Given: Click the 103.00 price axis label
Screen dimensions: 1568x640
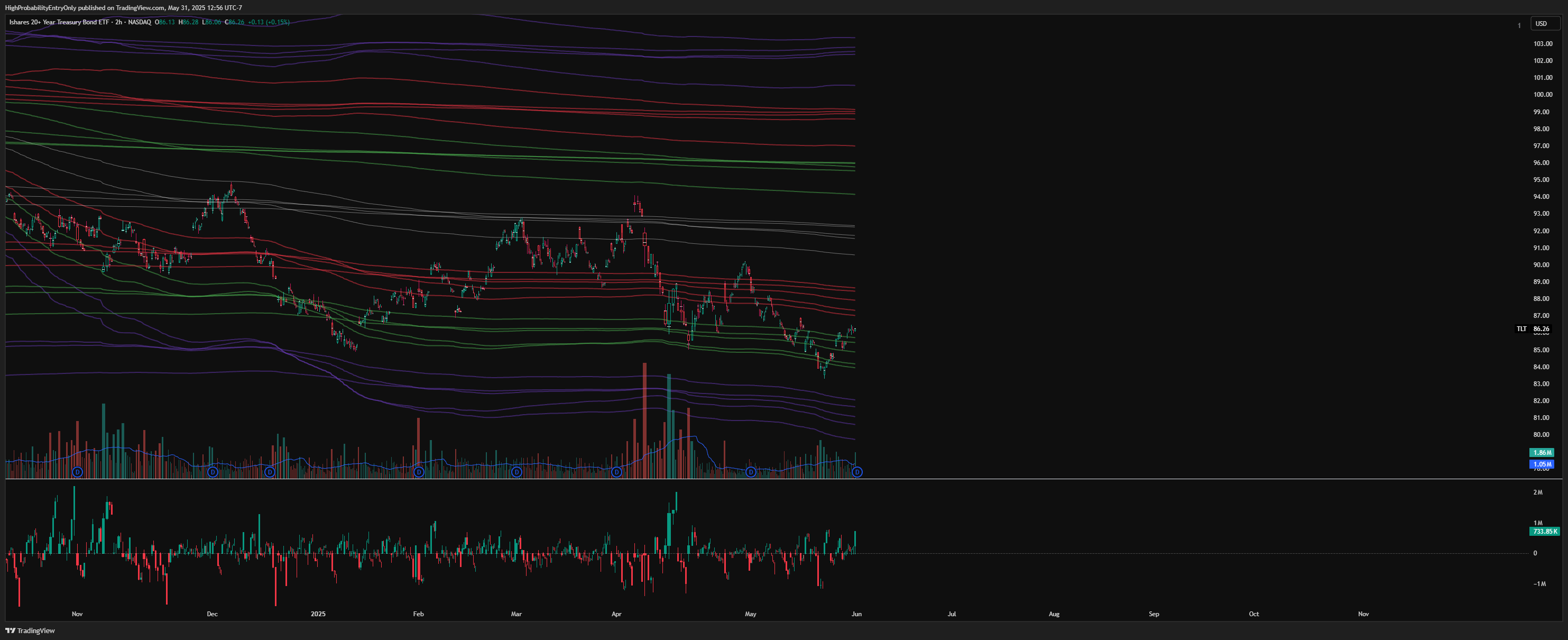Looking at the screenshot, I should click(1543, 44).
